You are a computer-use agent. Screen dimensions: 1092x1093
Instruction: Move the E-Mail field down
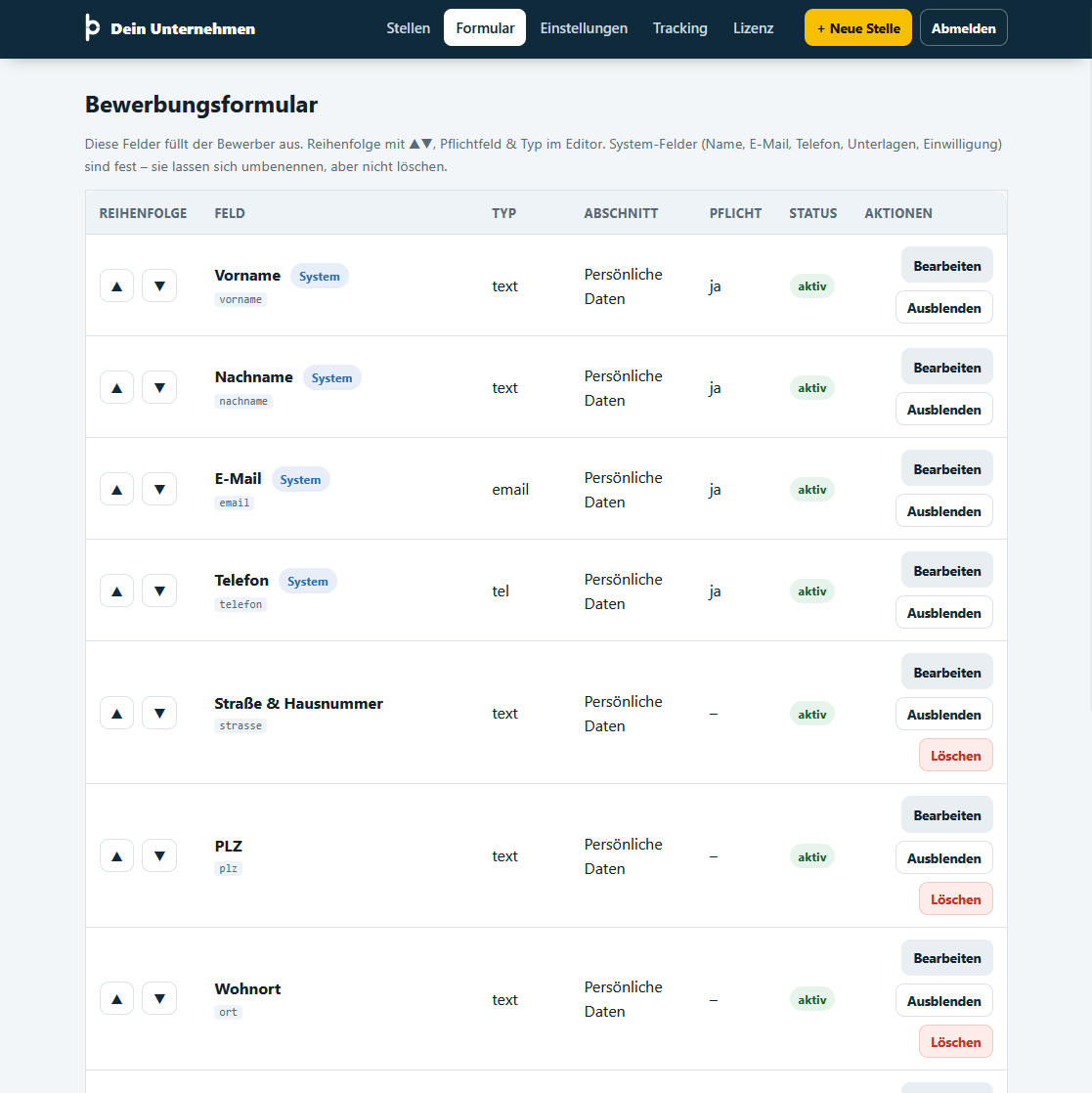pos(159,490)
